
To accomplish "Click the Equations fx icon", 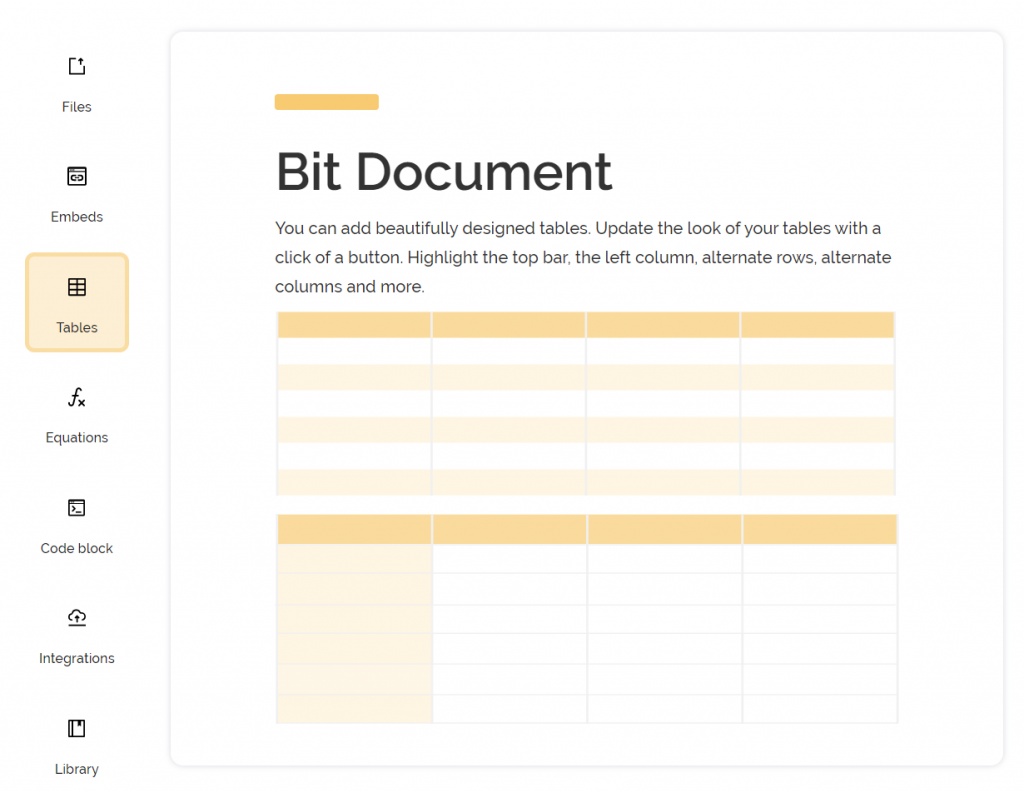I will [76, 397].
